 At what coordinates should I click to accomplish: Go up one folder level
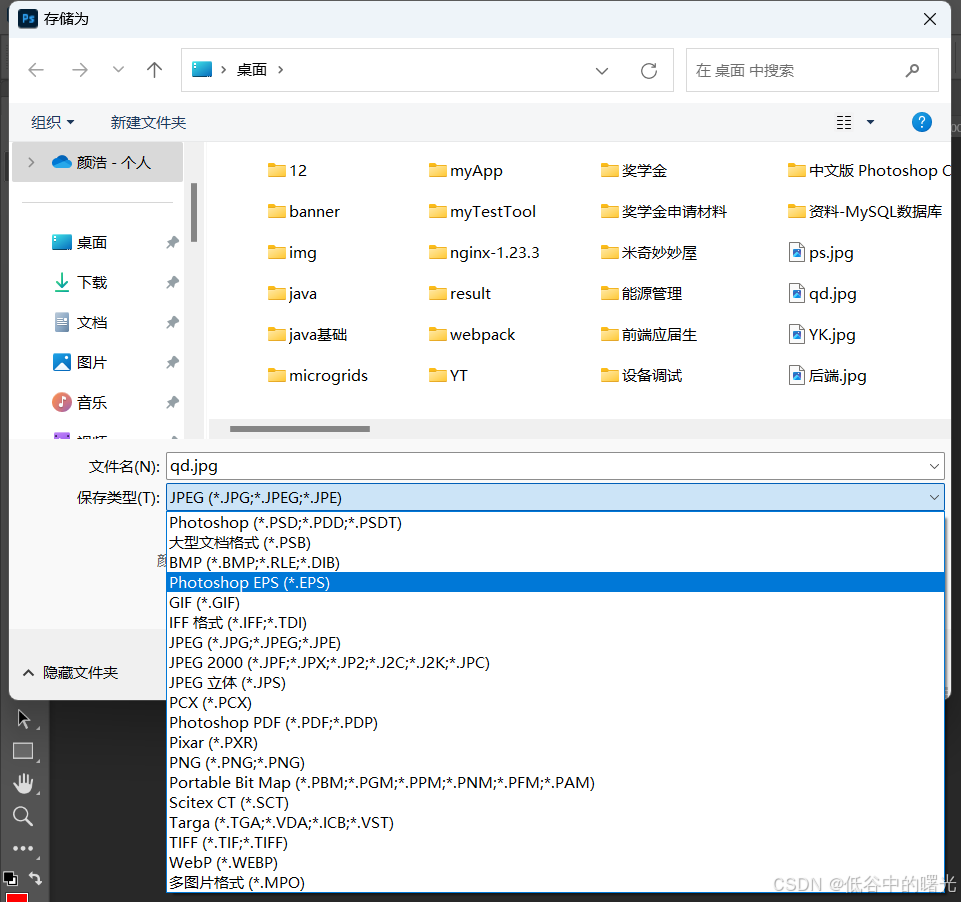(154, 70)
